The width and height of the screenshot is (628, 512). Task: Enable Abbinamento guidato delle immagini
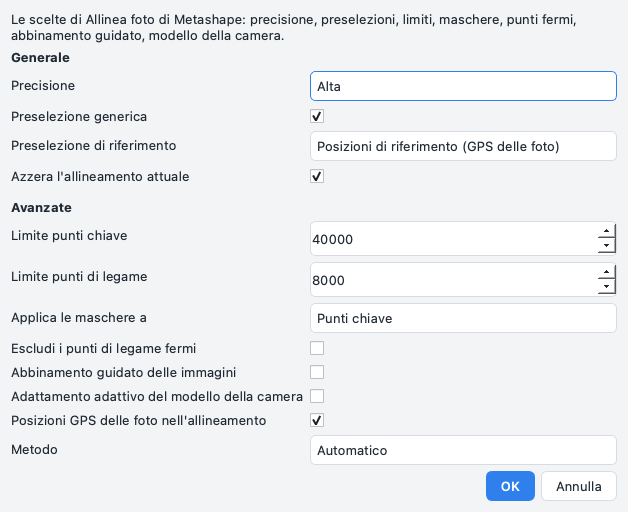tap(317, 372)
